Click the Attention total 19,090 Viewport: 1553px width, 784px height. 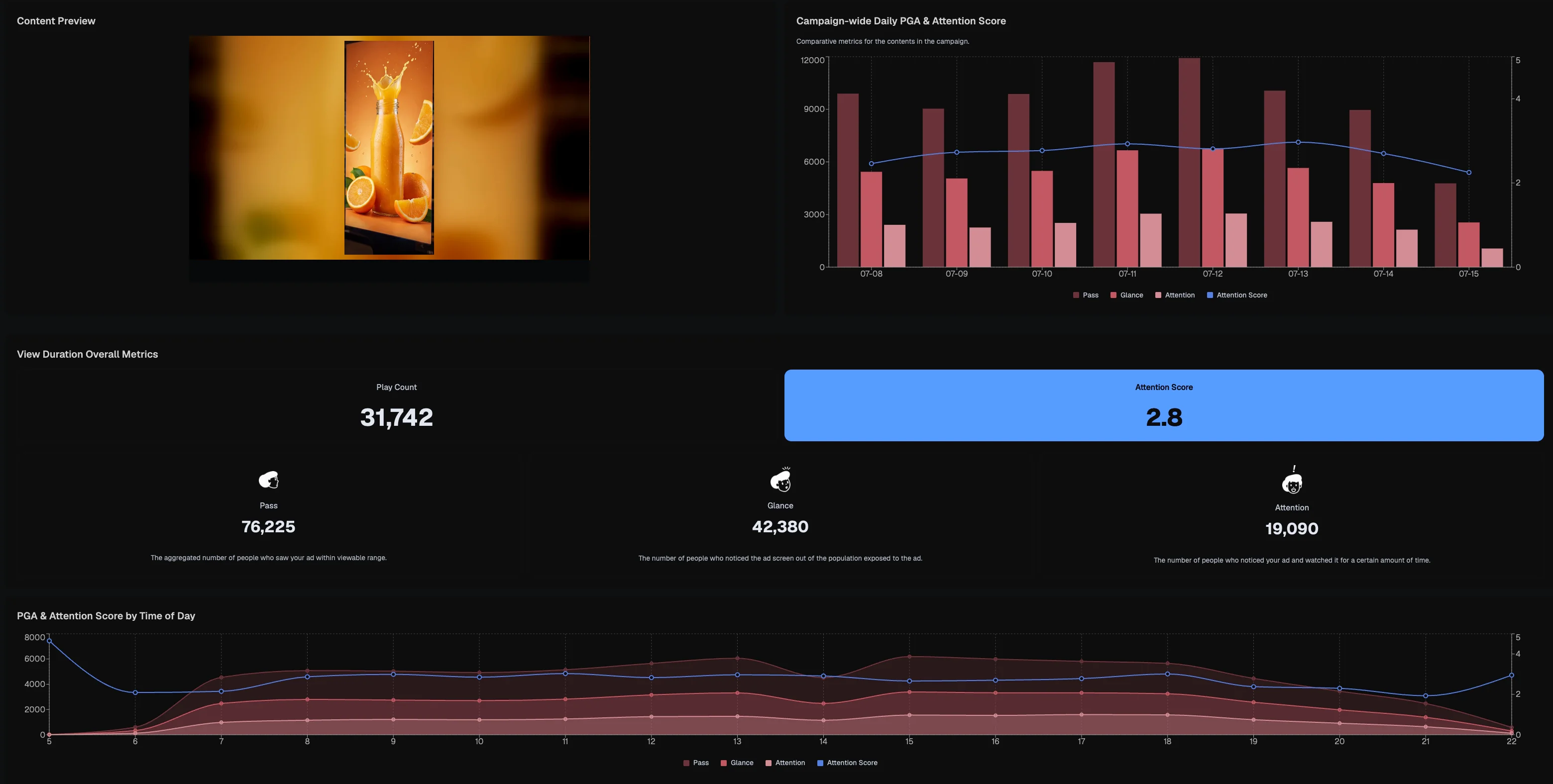pyautogui.click(x=1292, y=528)
